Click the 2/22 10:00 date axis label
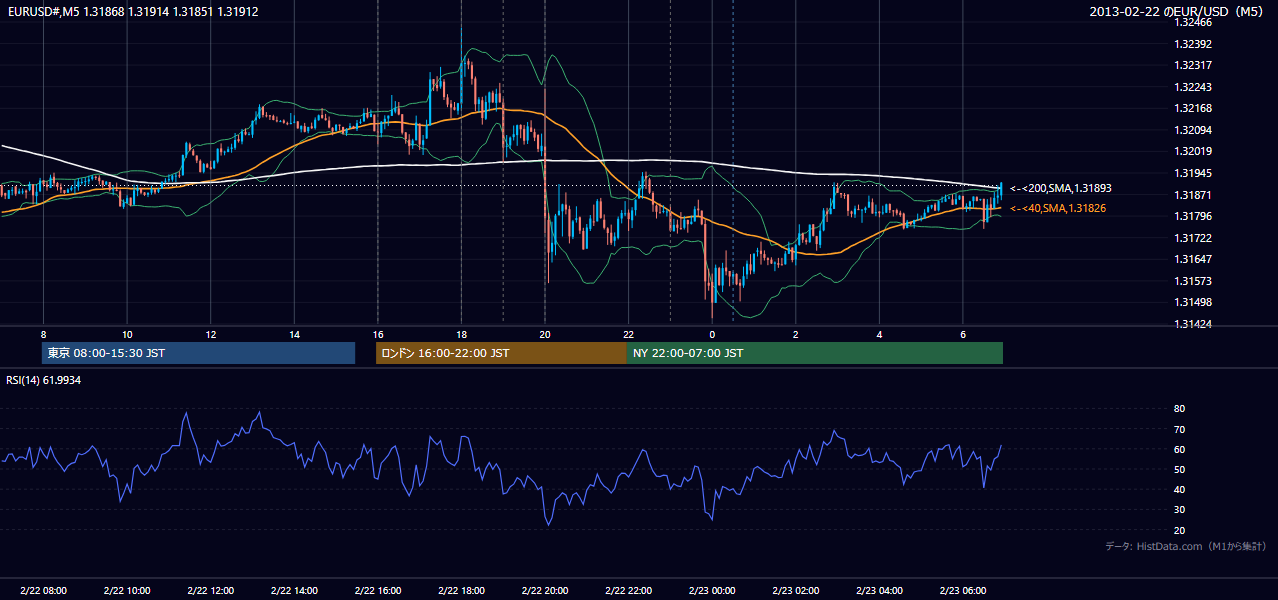 point(127,590)
